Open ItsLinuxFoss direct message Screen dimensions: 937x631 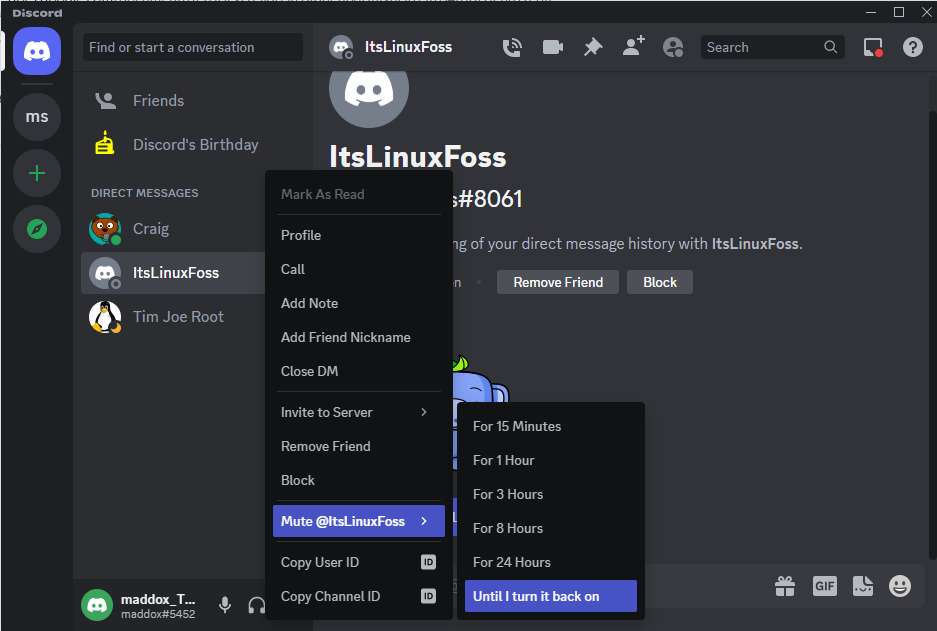(x=173, y=273)
